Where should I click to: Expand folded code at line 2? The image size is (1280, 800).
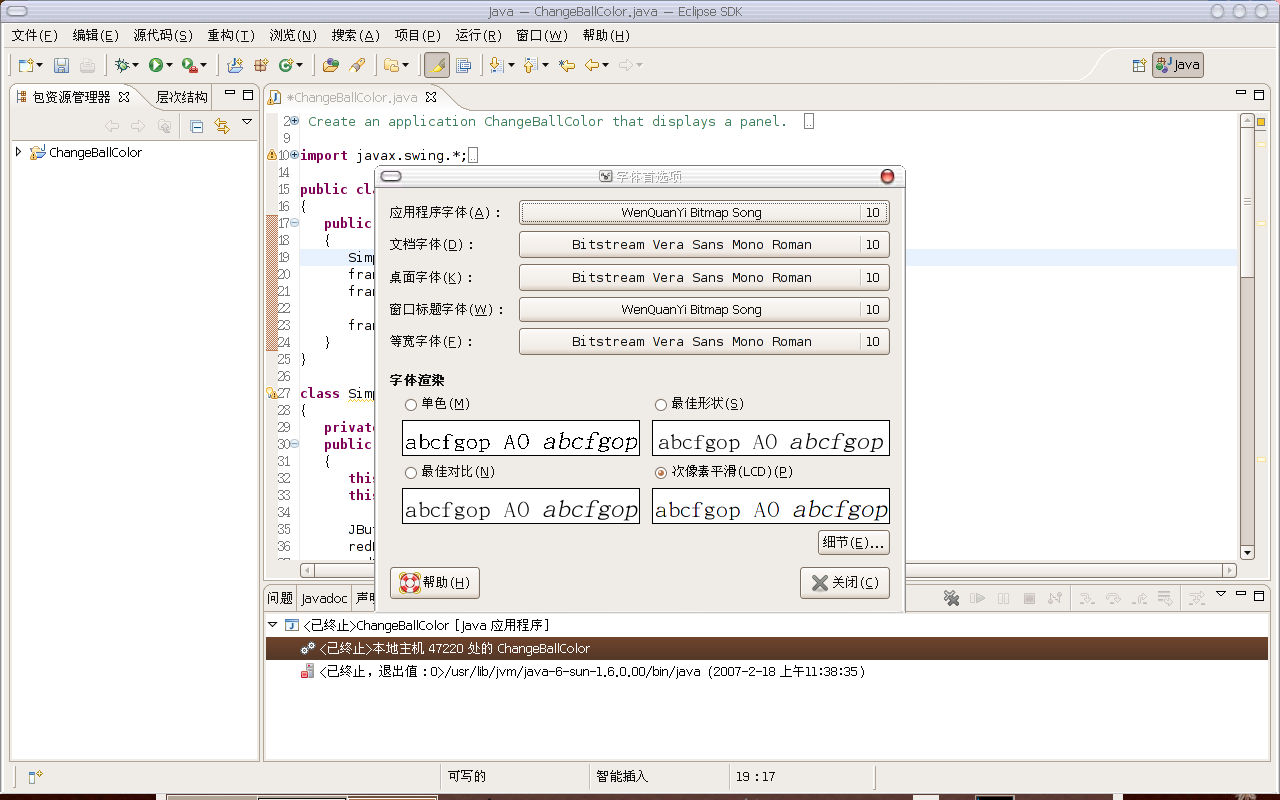[x=295, y=121]
